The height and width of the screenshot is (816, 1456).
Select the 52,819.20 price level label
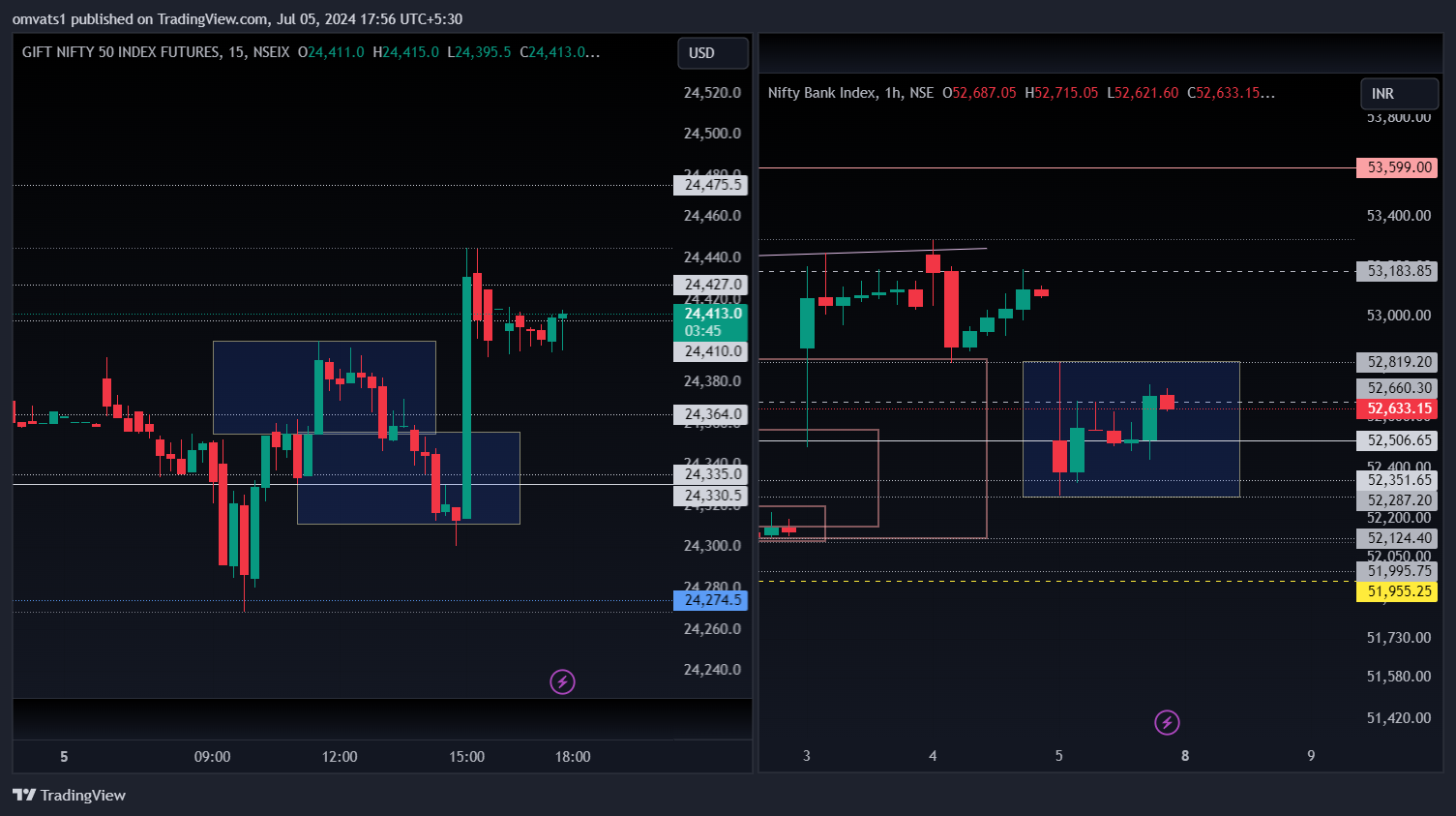click(1397, 362)
